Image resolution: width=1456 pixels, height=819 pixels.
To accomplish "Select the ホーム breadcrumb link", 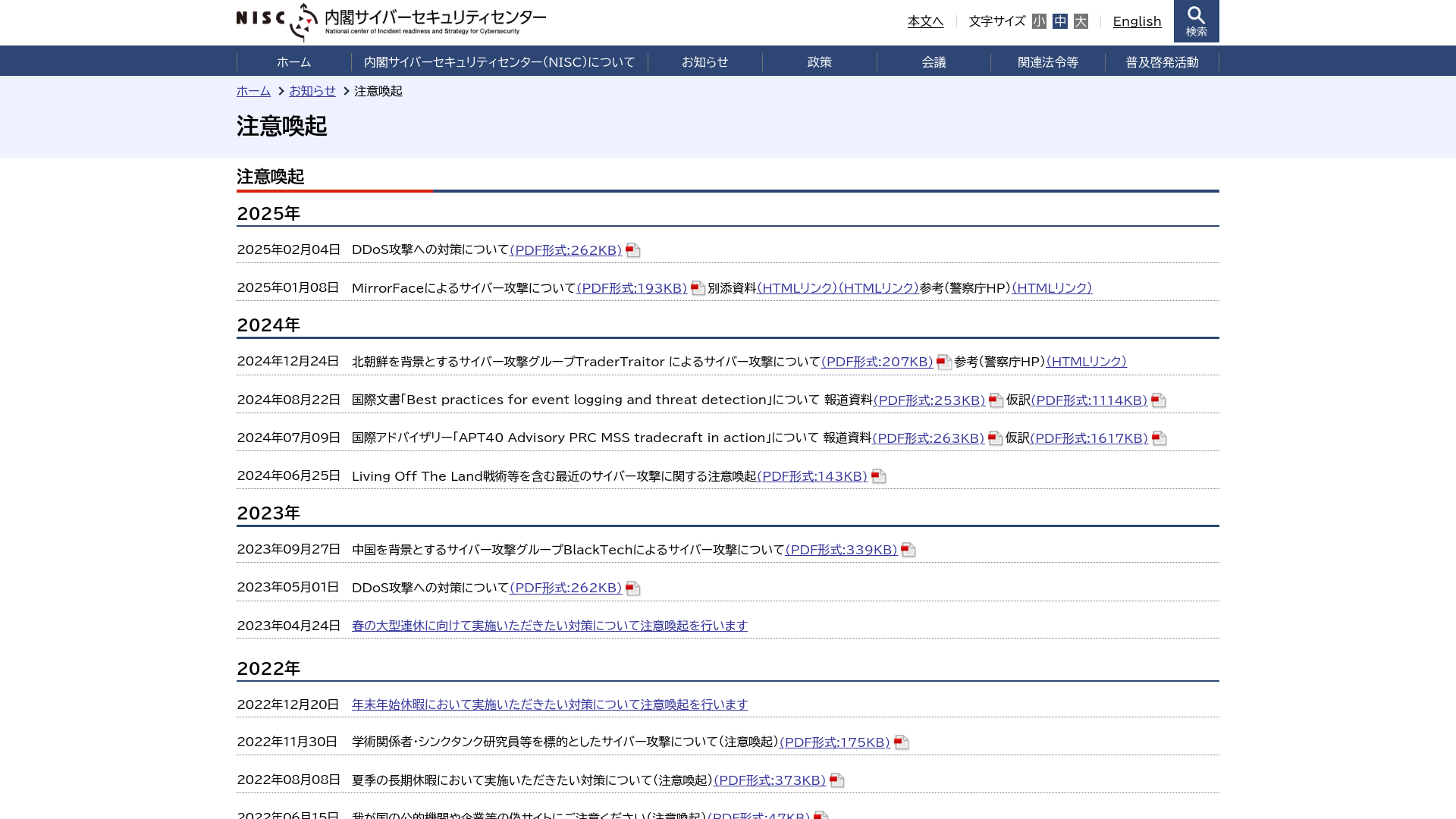I will pos(254,91).
